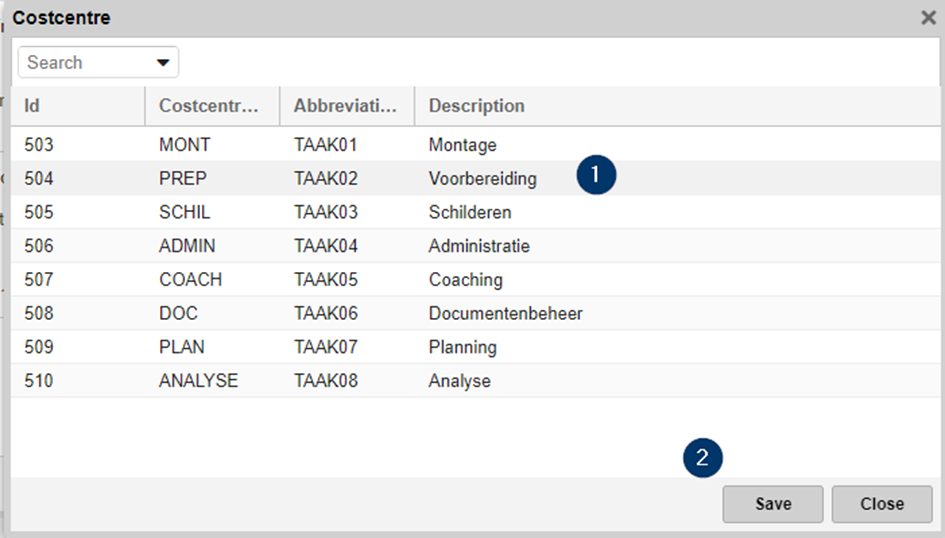This screenshot has height=538, width=945.
Task: Open the Search dropdown arrow
Action: tap(163, 63)
